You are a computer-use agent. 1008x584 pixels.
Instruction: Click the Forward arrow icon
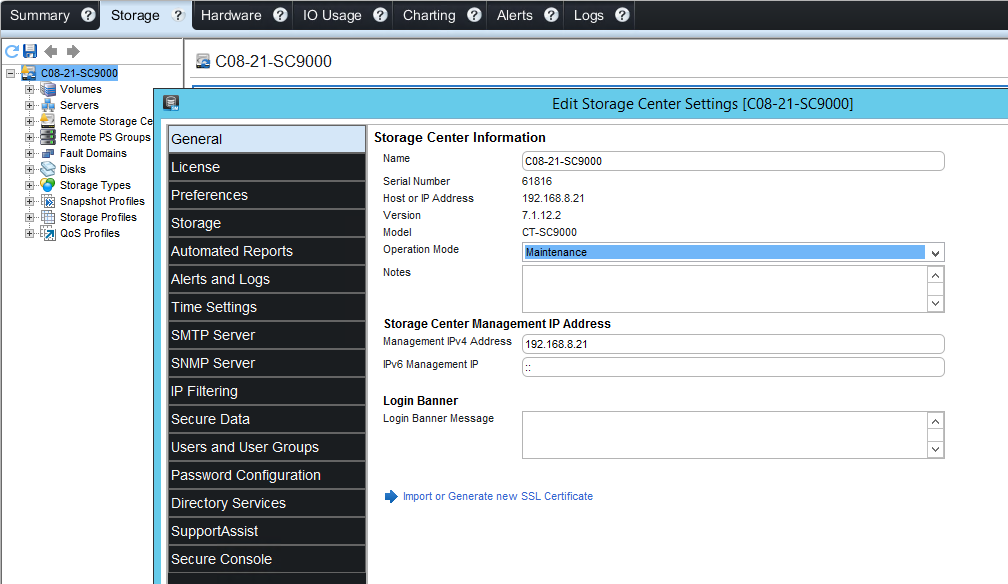point(73,51)
